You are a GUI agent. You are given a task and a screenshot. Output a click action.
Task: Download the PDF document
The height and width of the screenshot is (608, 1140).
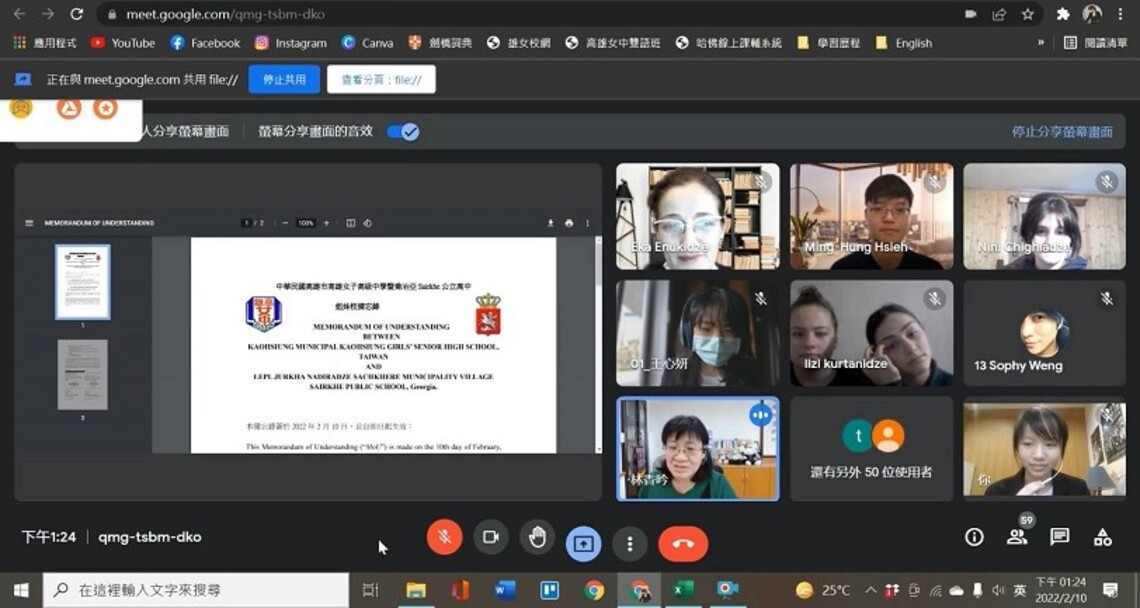pos(550,223)
